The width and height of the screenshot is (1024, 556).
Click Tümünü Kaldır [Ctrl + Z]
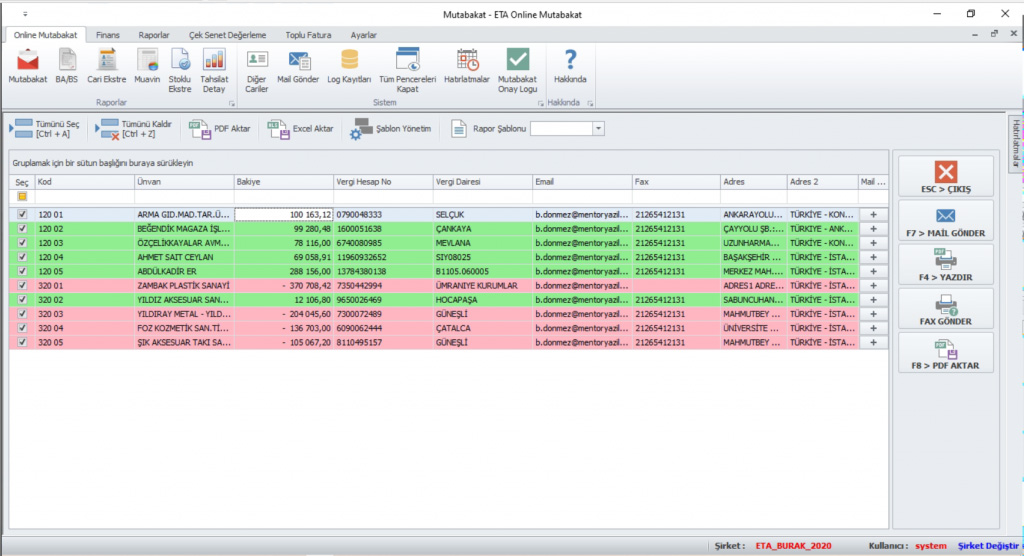click(134, 129)
